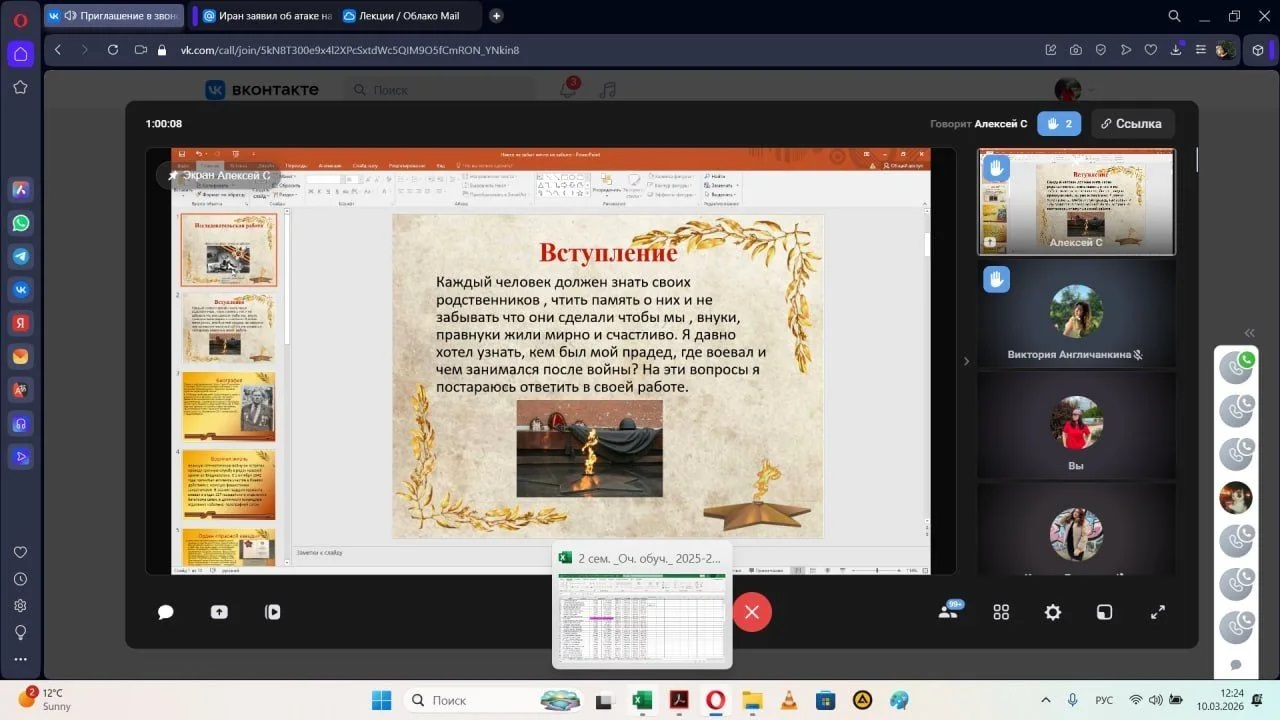
Task: Collapse the participants panel with the chevron
Action: coord(966,361)
